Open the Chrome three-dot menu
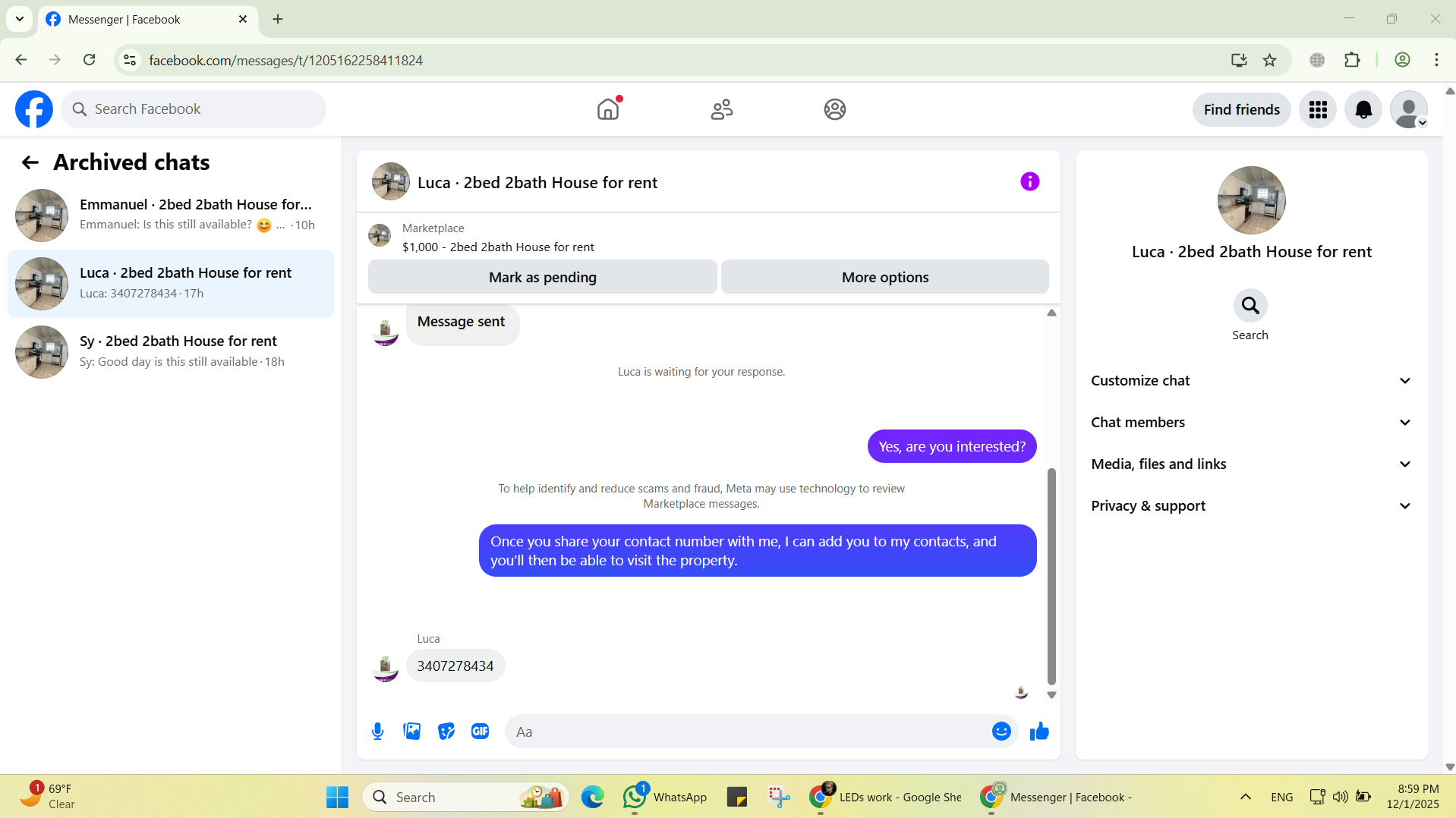The image size is (1456, 818). click(x=1436, y=60)
